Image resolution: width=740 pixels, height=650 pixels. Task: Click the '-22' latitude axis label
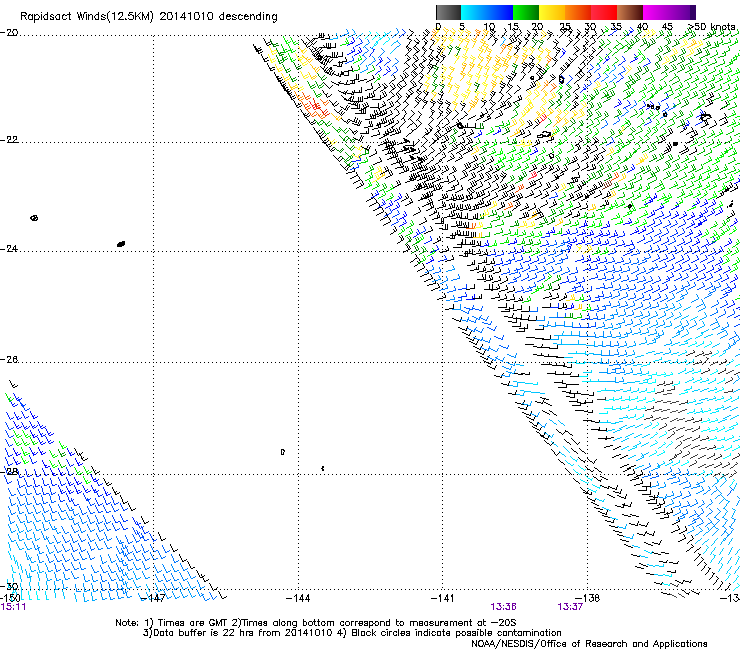pyautogui.click(x=9, y=140)
